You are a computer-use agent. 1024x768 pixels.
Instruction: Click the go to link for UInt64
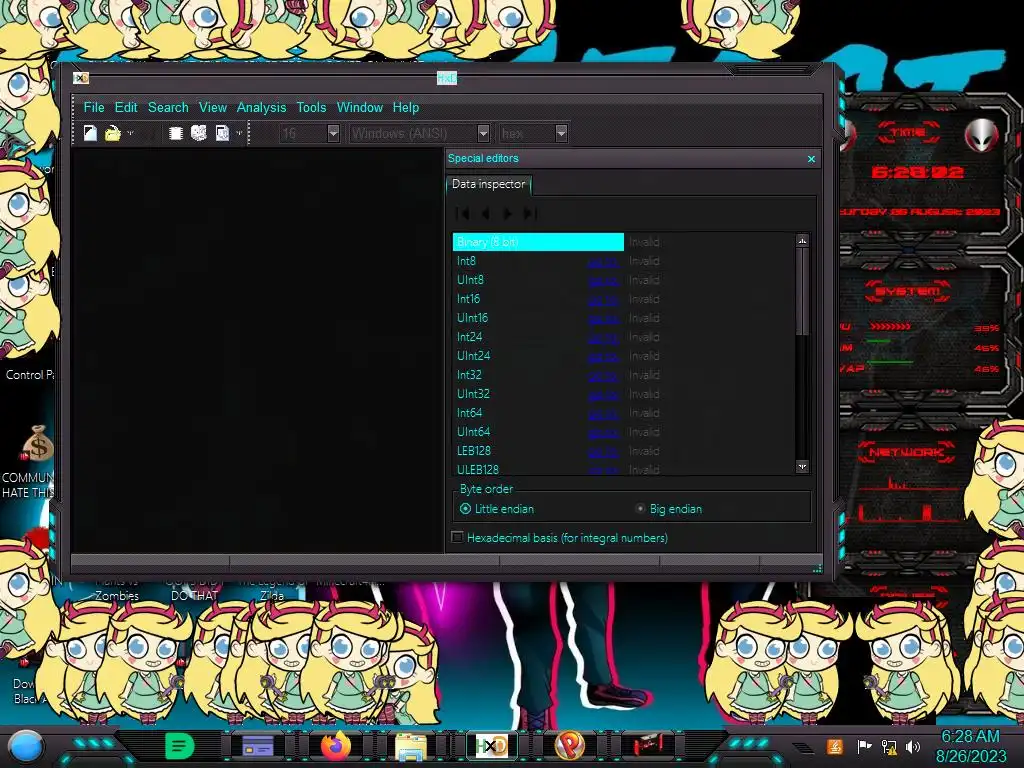pyautogui.click(x=603, y=432)
